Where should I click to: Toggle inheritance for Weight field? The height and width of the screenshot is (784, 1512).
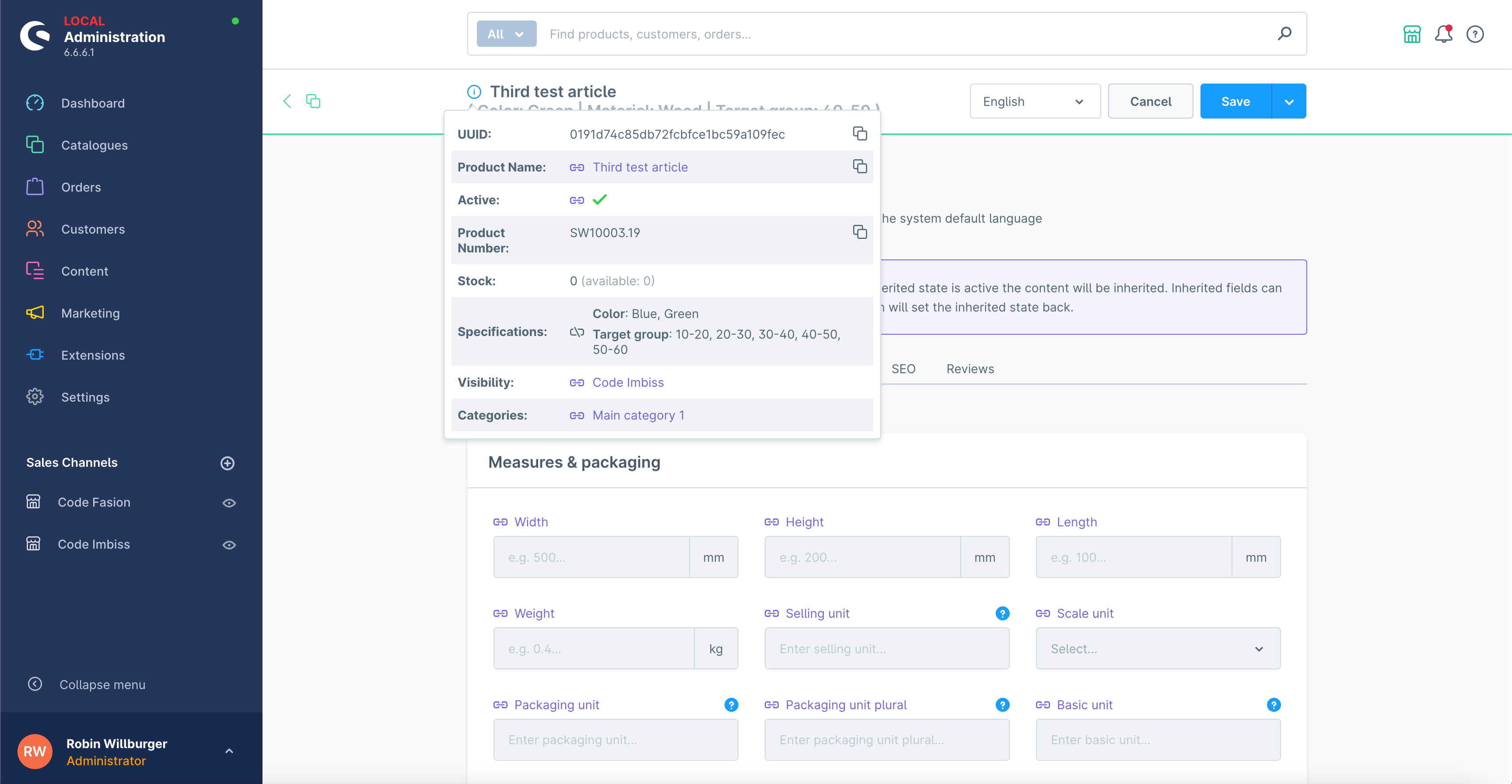click(x=500, y=613)
